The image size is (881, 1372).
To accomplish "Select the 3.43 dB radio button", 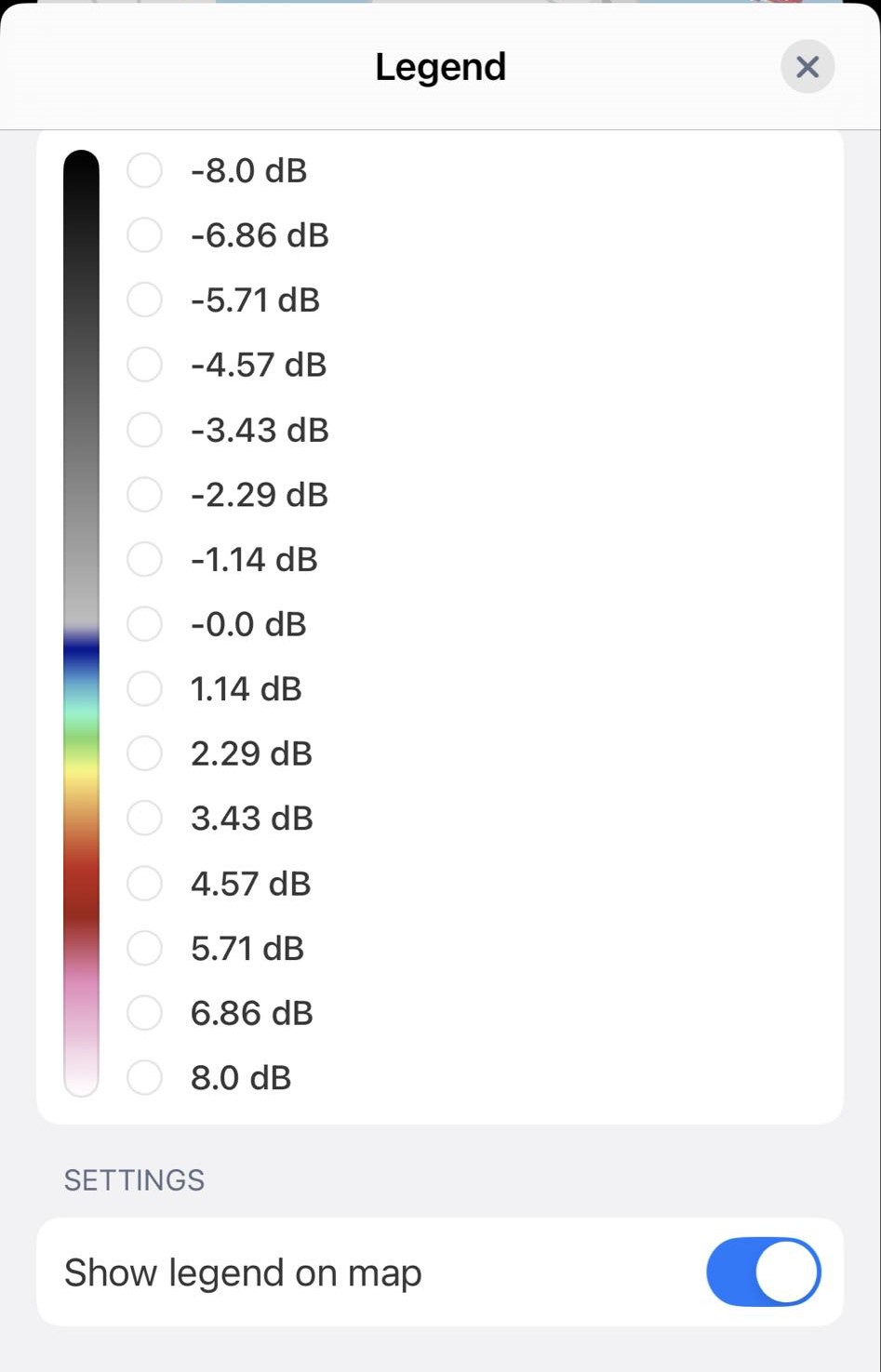I will pos(144,819).
